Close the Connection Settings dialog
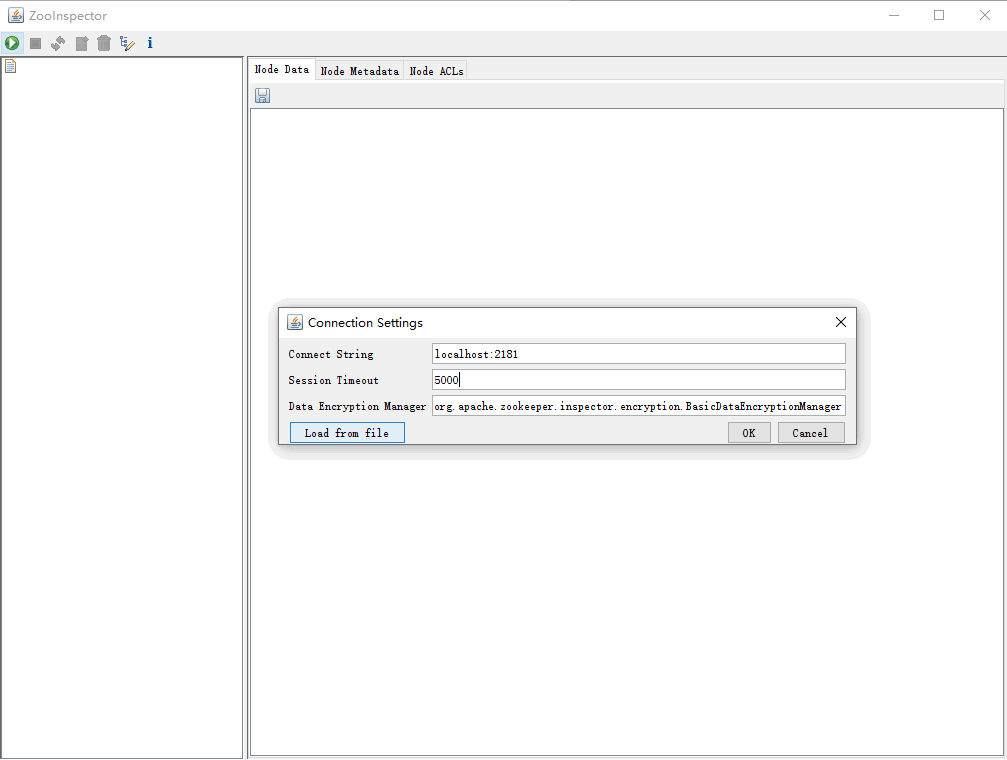 (841, 322)
